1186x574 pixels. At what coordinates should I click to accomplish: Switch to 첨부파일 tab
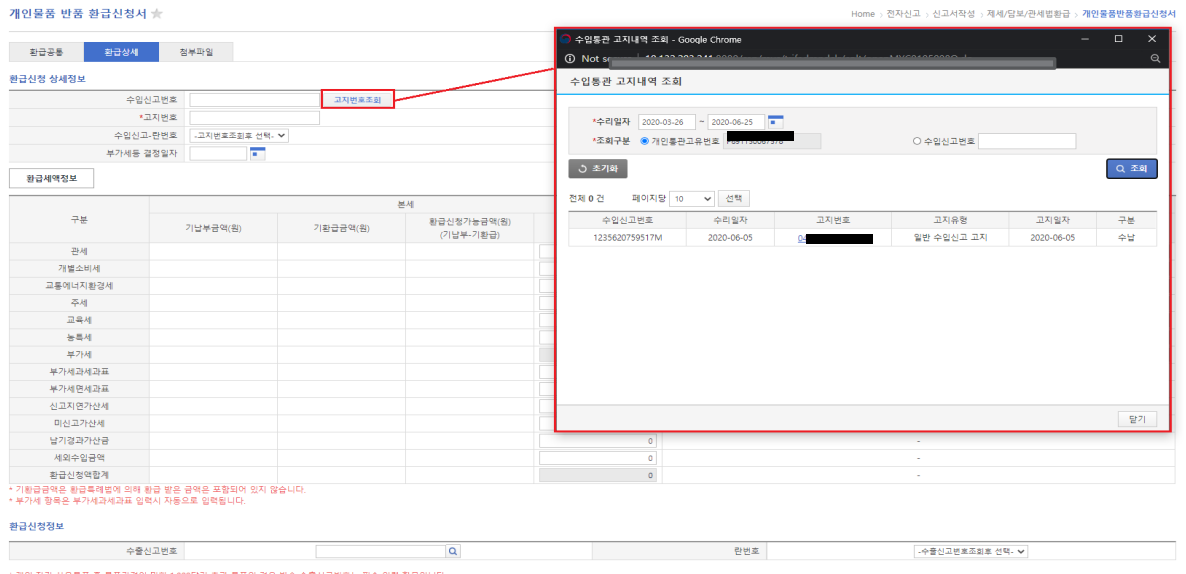coord(196,52)
